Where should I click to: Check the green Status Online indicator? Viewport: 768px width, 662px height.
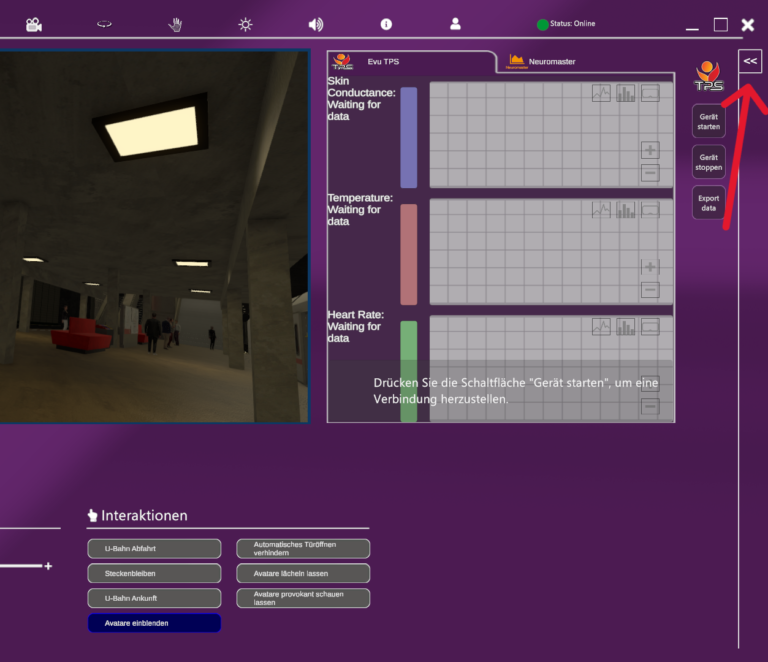(542, 24)
